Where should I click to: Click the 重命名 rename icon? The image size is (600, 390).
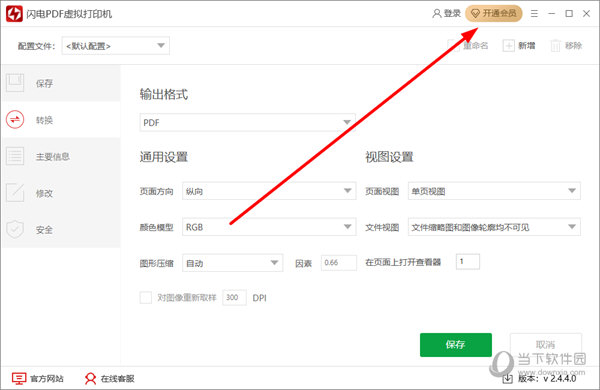click(453, 46)
